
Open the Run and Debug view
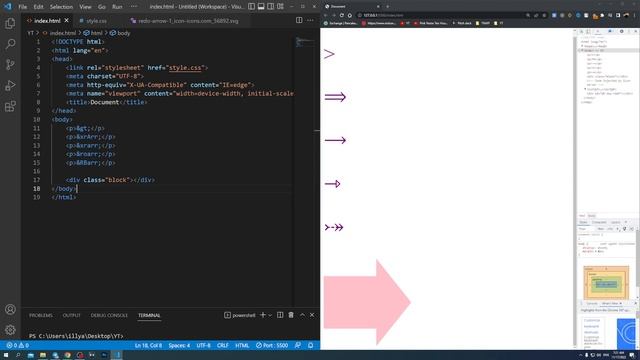click(x=10, y=85)
